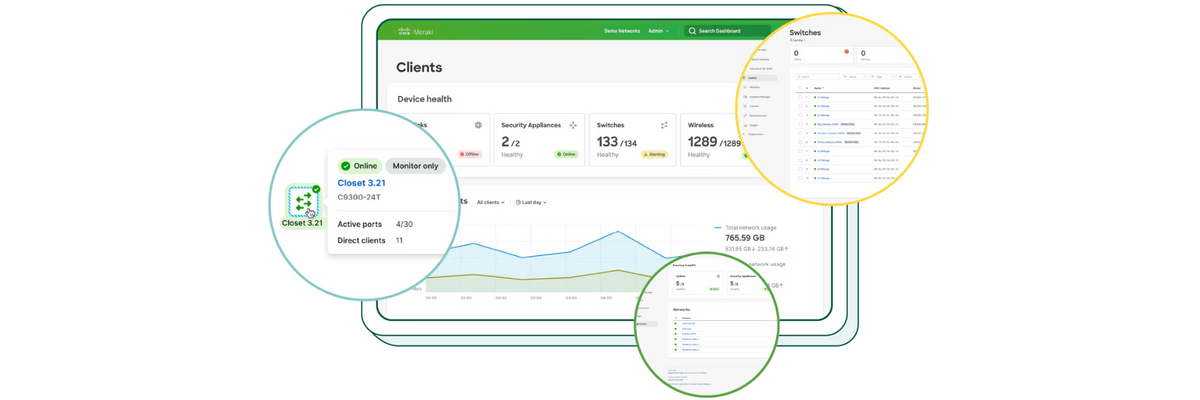1200x400 pixels.
Task: Click the Switches page heading
Action: [805, 33]
